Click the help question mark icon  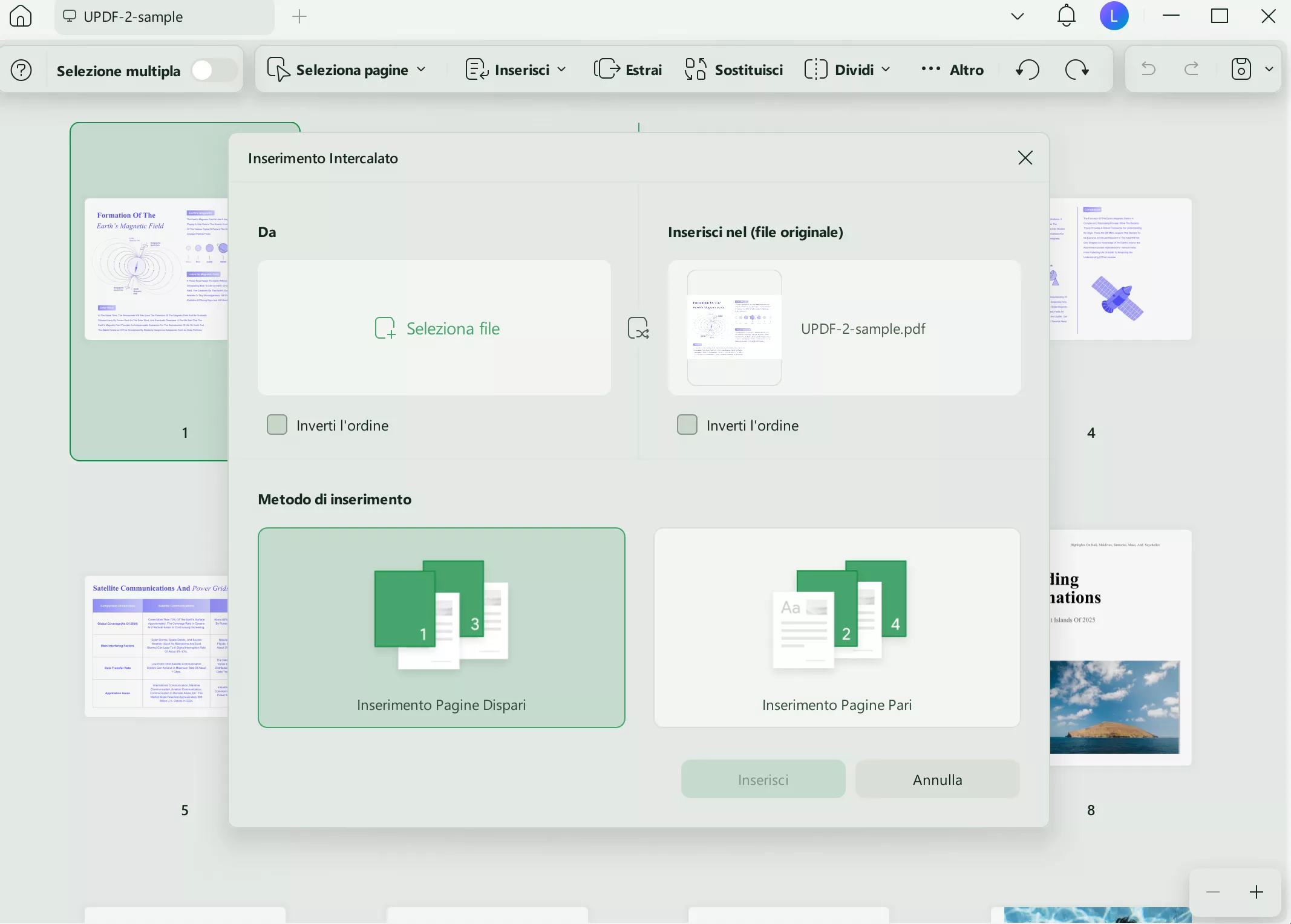click(x=21, y=70)
